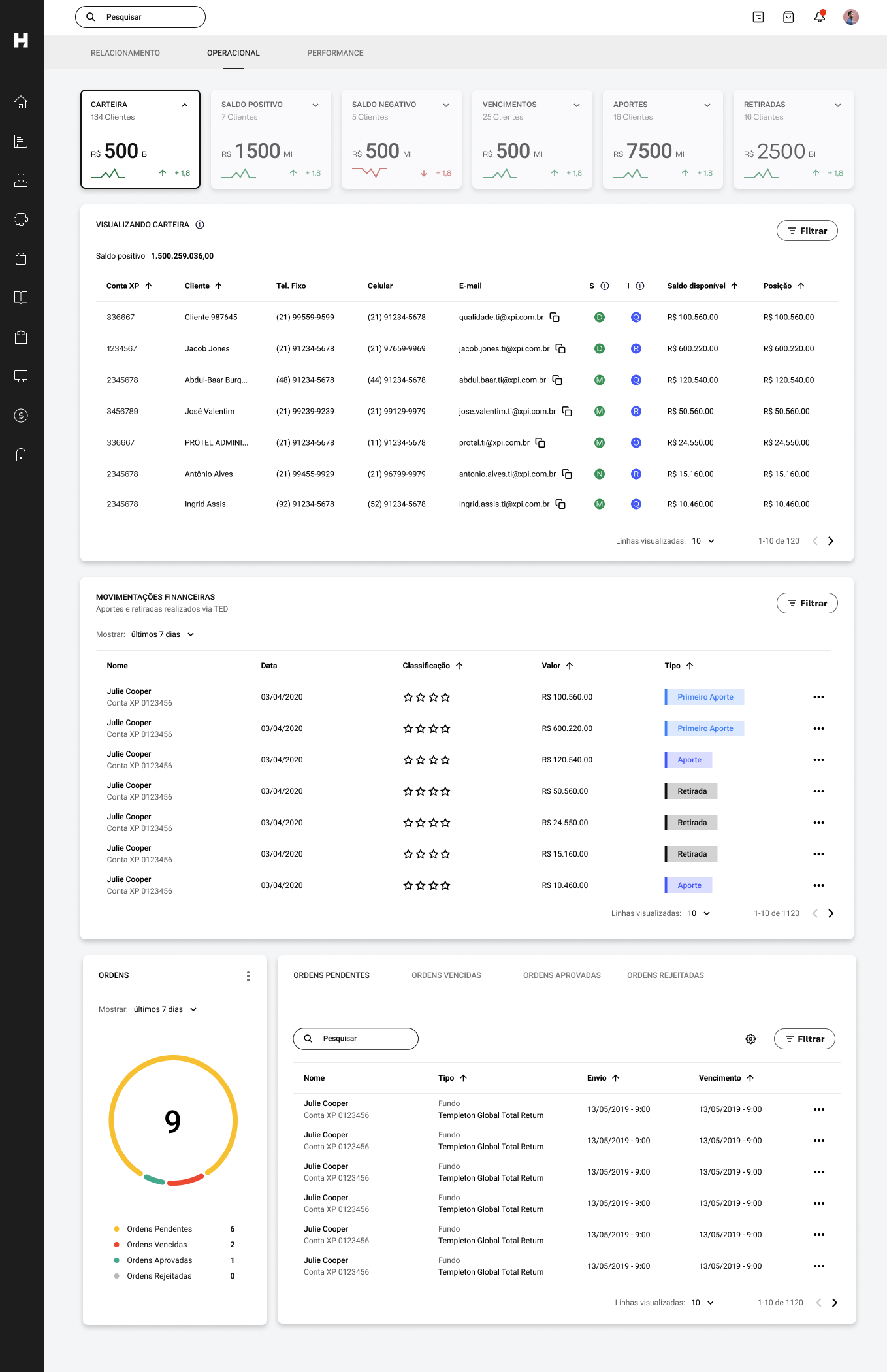
Task: Click Filtrar in the Ordens Pendentes panel
Action: tap(805, 1039)
